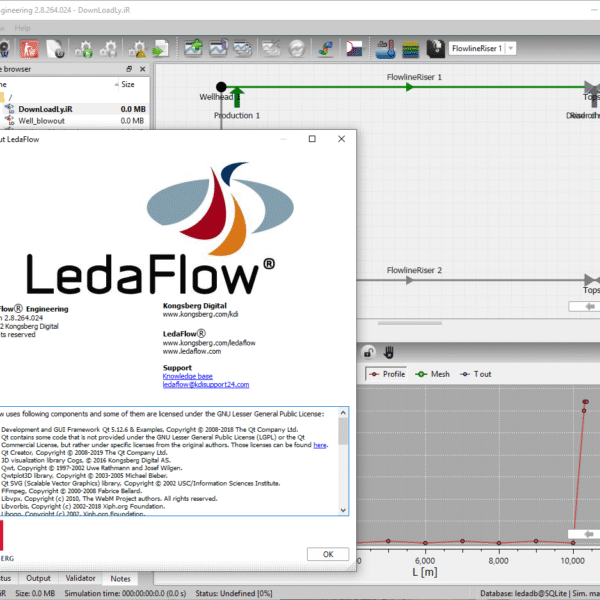The image size is (600, 600).
Task: Open the red and blue phase diagram icon
Action: 354,49
